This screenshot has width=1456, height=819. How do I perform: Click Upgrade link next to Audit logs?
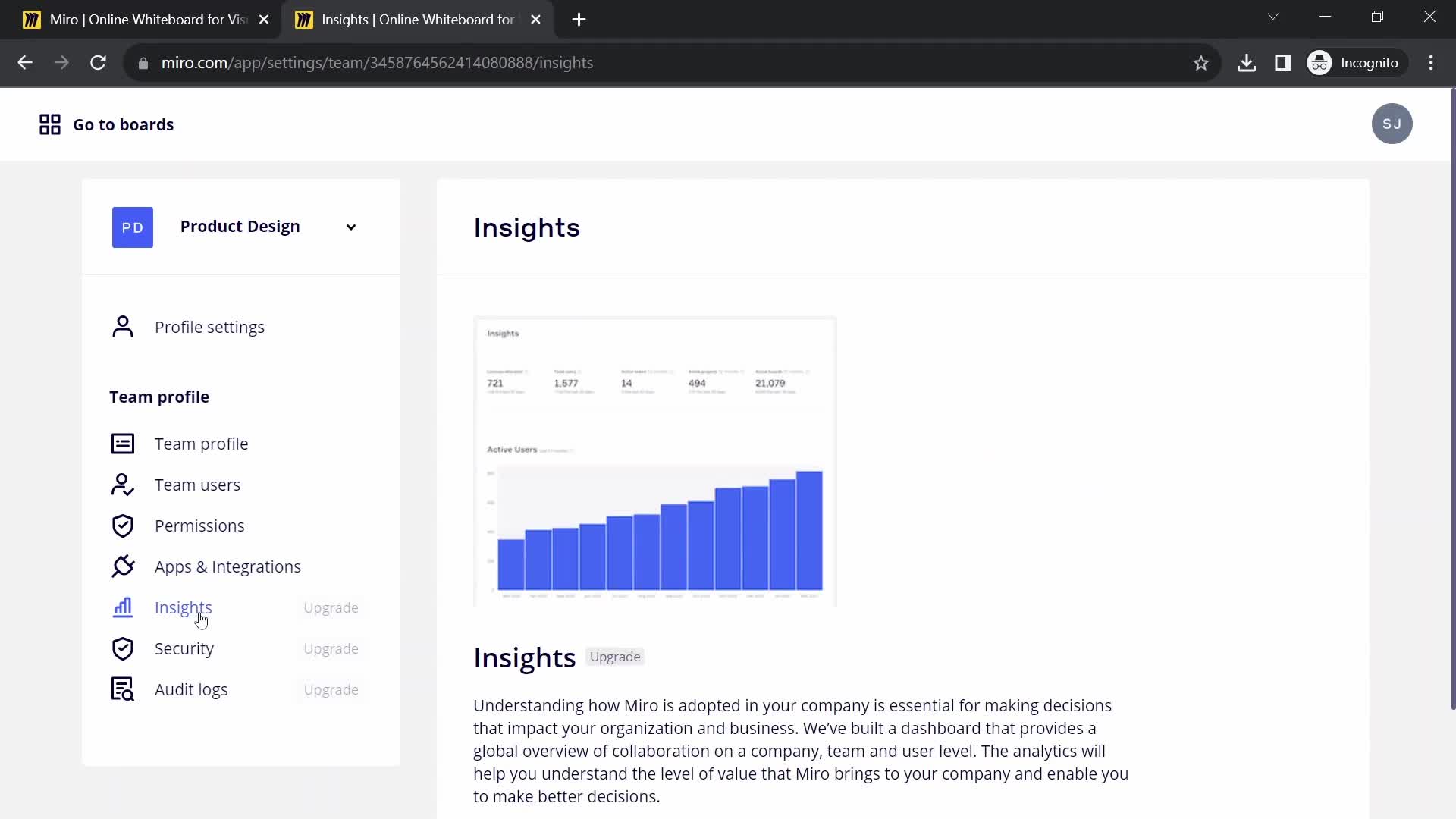tap(330, 689)
